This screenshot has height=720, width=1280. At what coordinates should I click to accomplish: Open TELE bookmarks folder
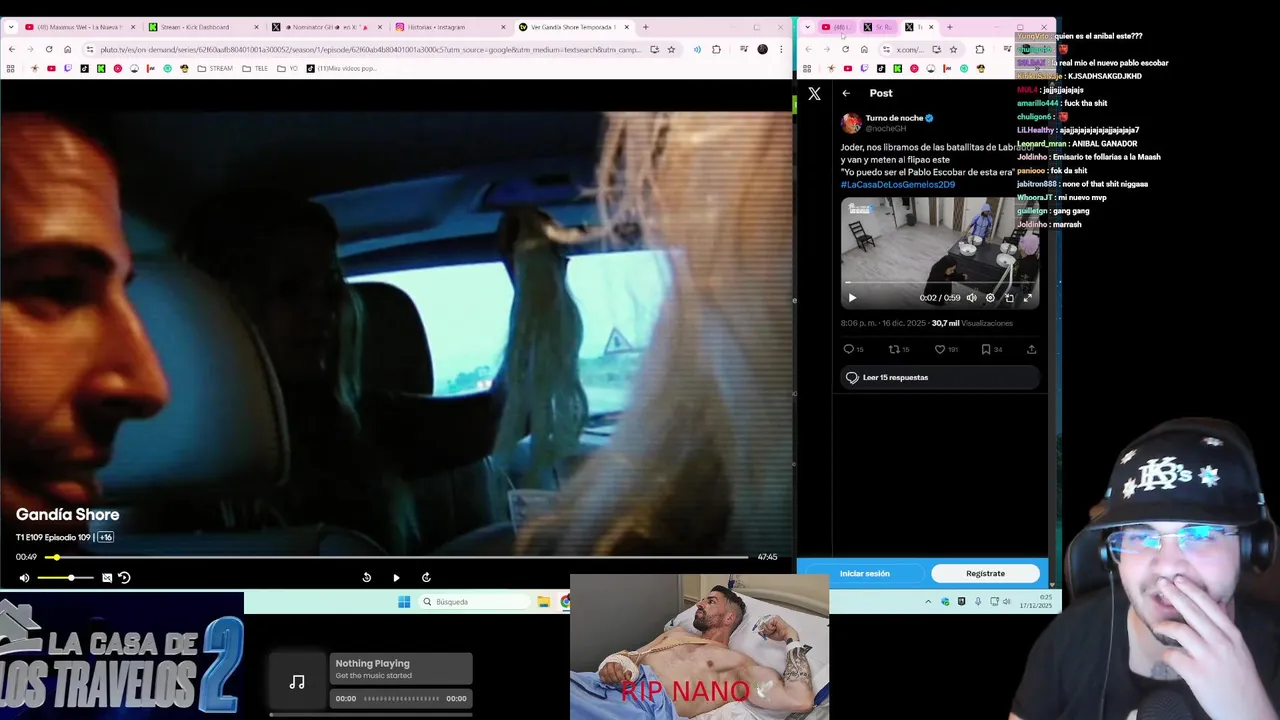[x=255, y=69]
